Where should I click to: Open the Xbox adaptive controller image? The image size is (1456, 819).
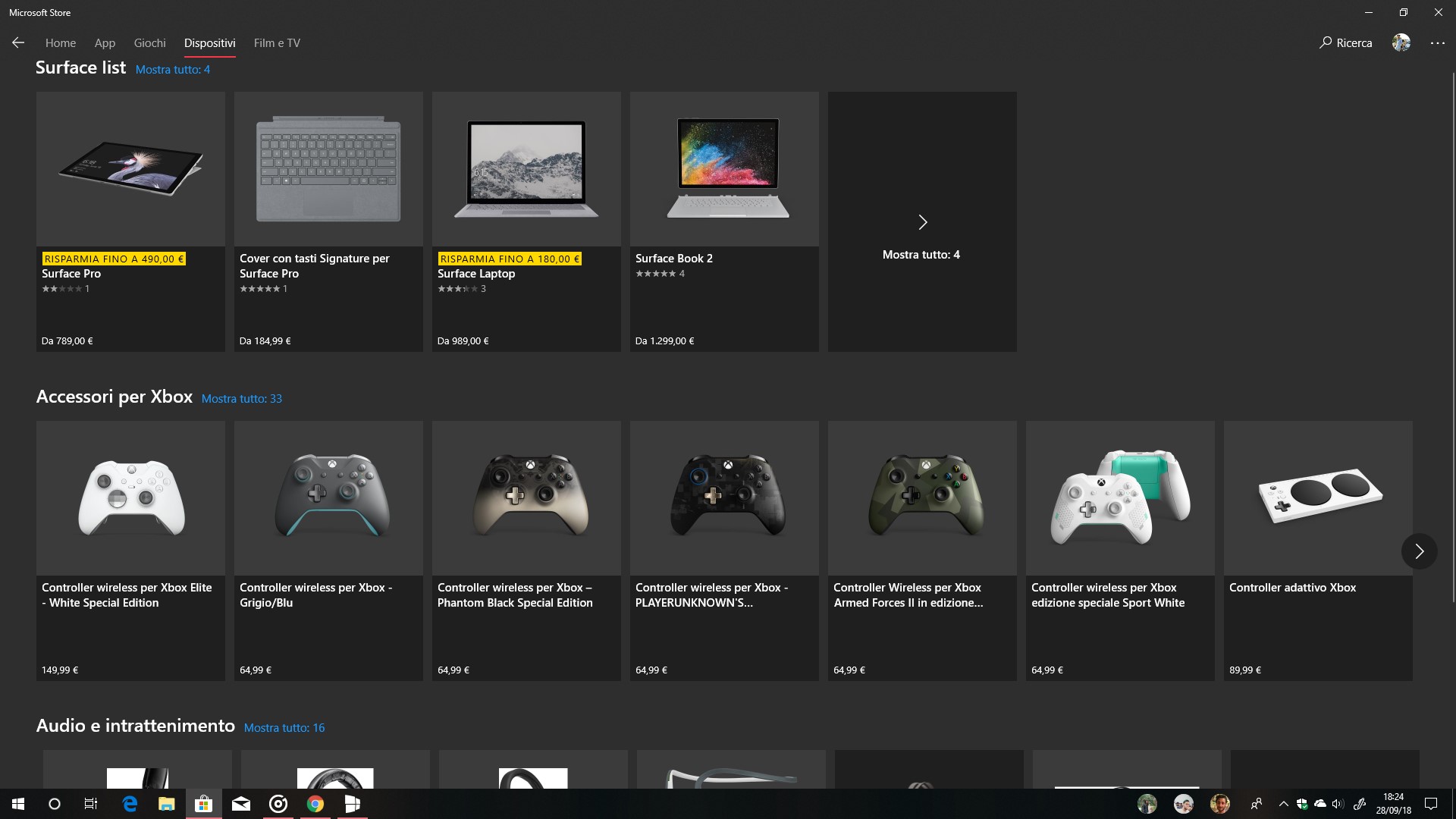[1318, 498]
